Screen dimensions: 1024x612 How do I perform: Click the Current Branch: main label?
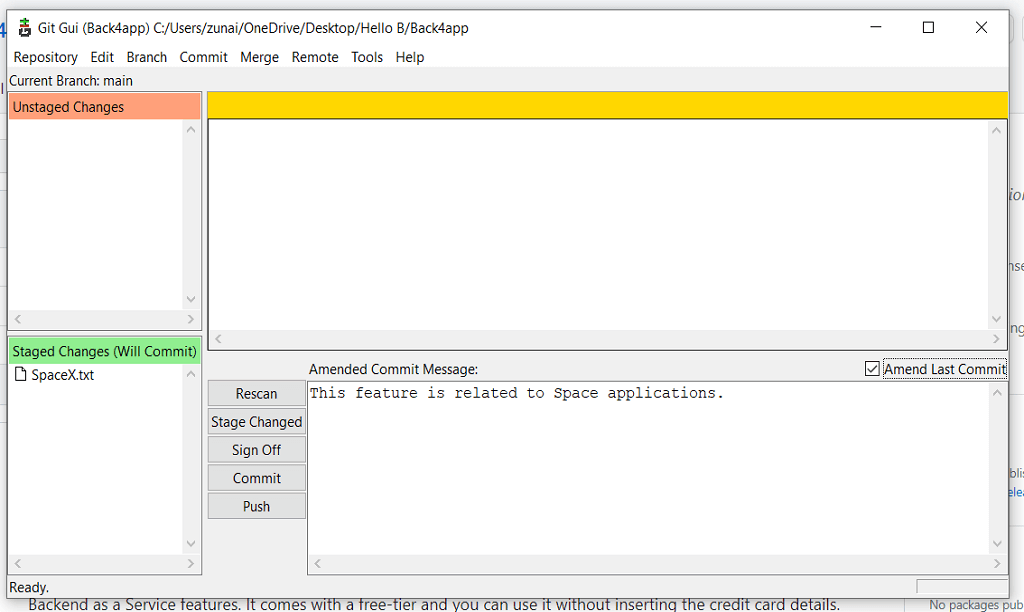pos(71,81)
